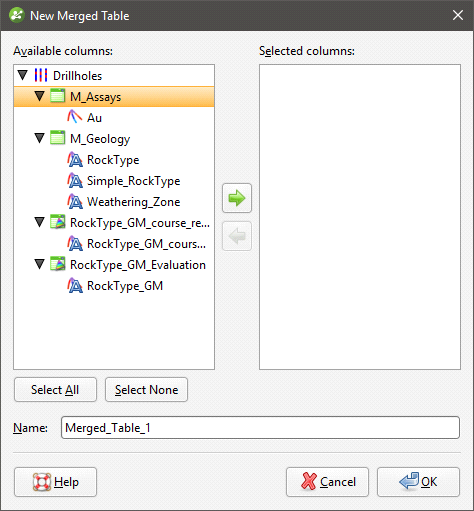
Task: Click the Au numeric column icon
Action: tap(75, 117)
